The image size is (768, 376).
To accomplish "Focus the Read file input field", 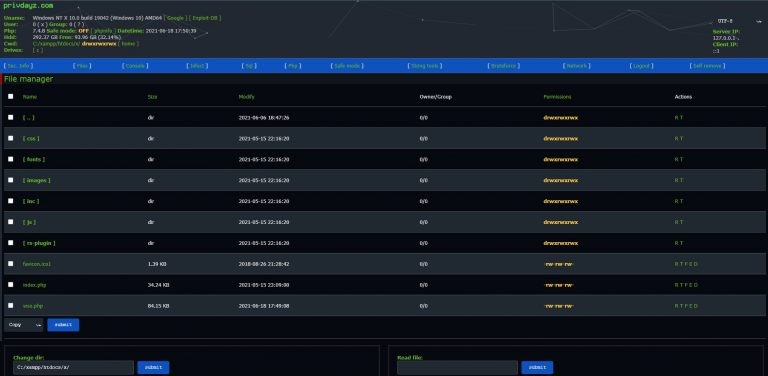I will (457, 367).
